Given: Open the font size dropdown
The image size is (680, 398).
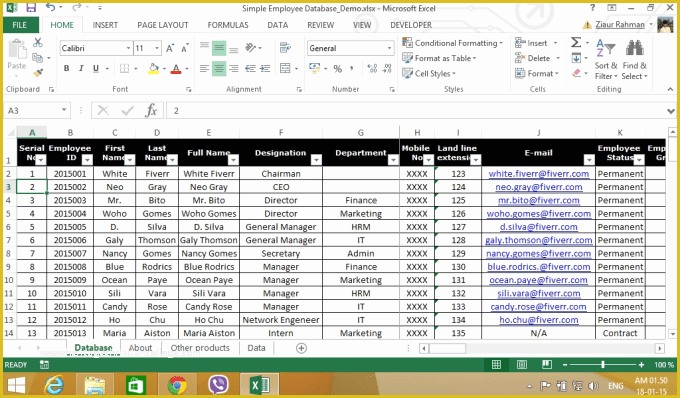Looking at the screenshot, I should click(157, 48).
